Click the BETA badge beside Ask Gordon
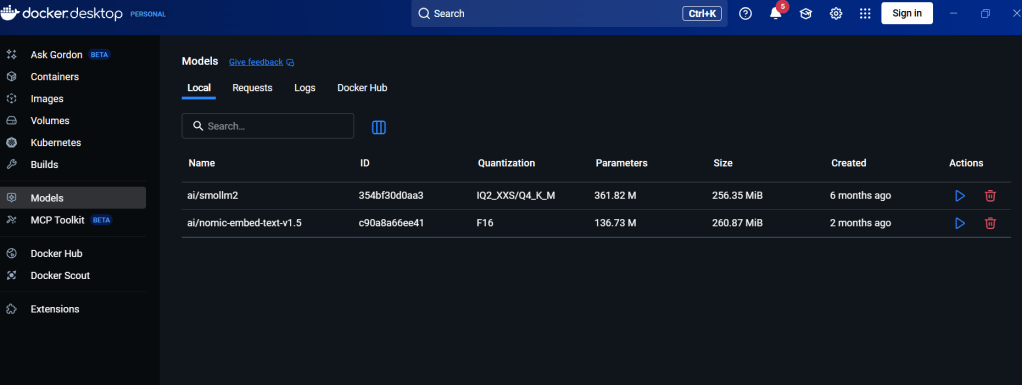This screenshot has height=385, width=1022. [99, 55]
